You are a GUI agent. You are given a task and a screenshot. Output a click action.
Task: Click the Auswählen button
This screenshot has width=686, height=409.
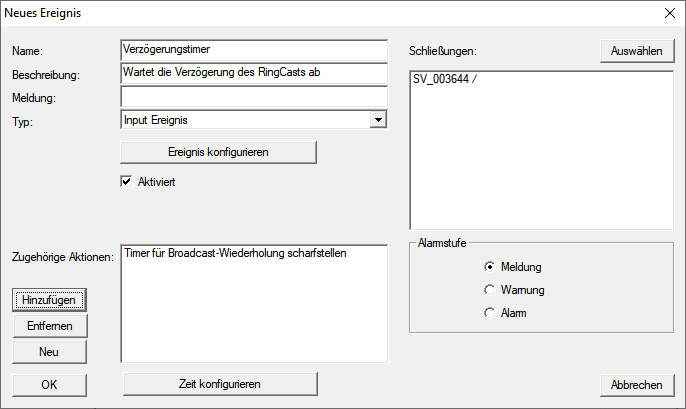coord(637,51)
